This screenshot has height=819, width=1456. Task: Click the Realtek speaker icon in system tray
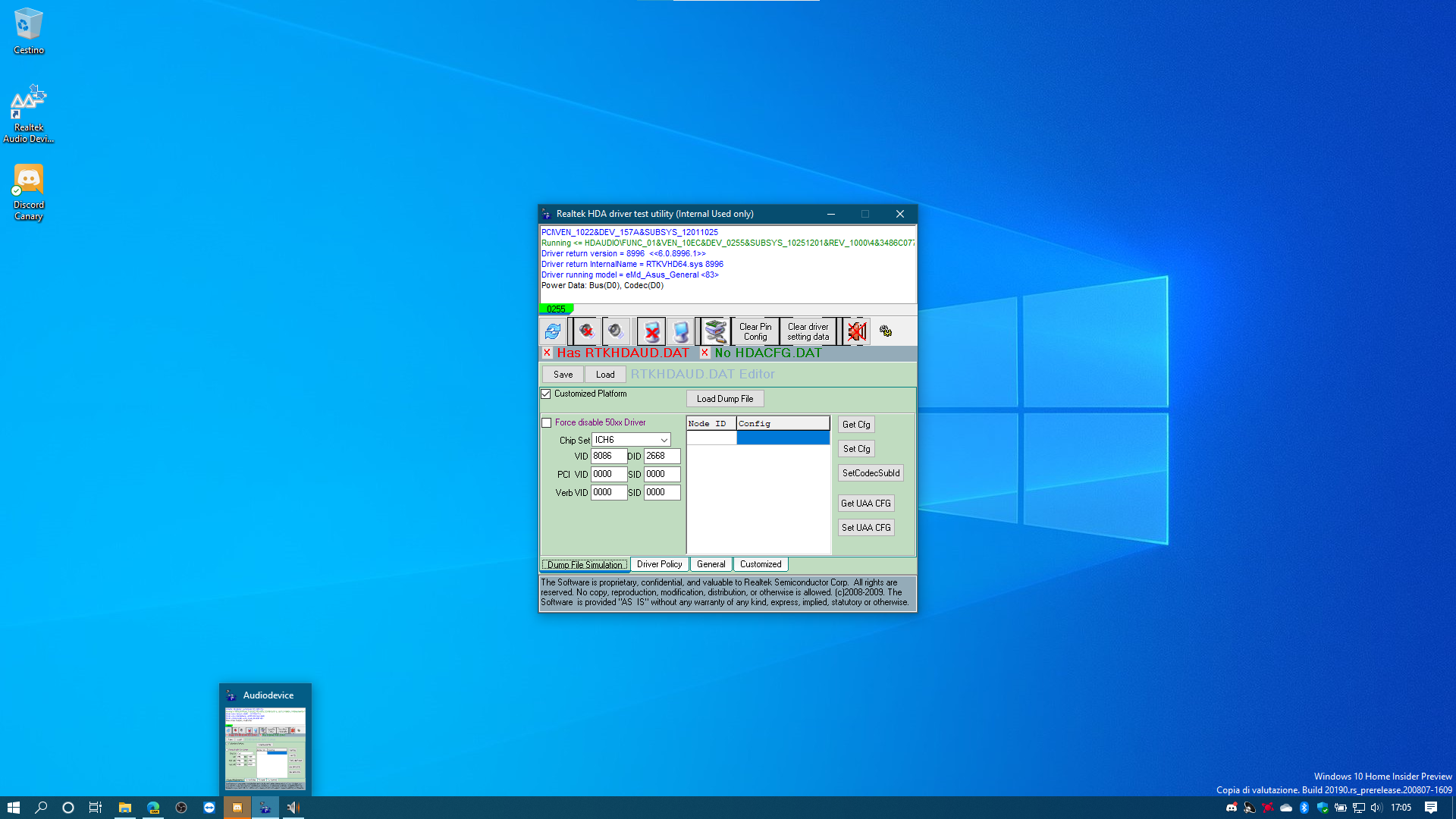(1250, 808)
